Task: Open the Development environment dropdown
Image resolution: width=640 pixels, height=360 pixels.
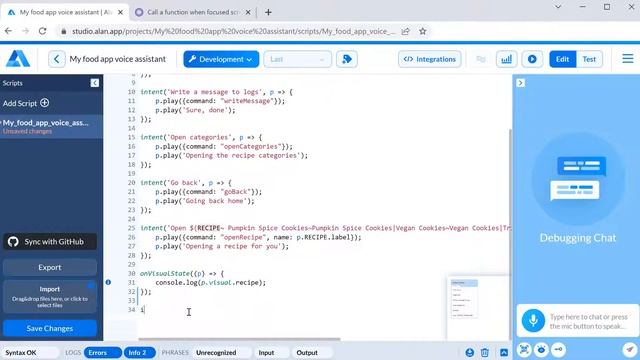Action: (221, 59)
